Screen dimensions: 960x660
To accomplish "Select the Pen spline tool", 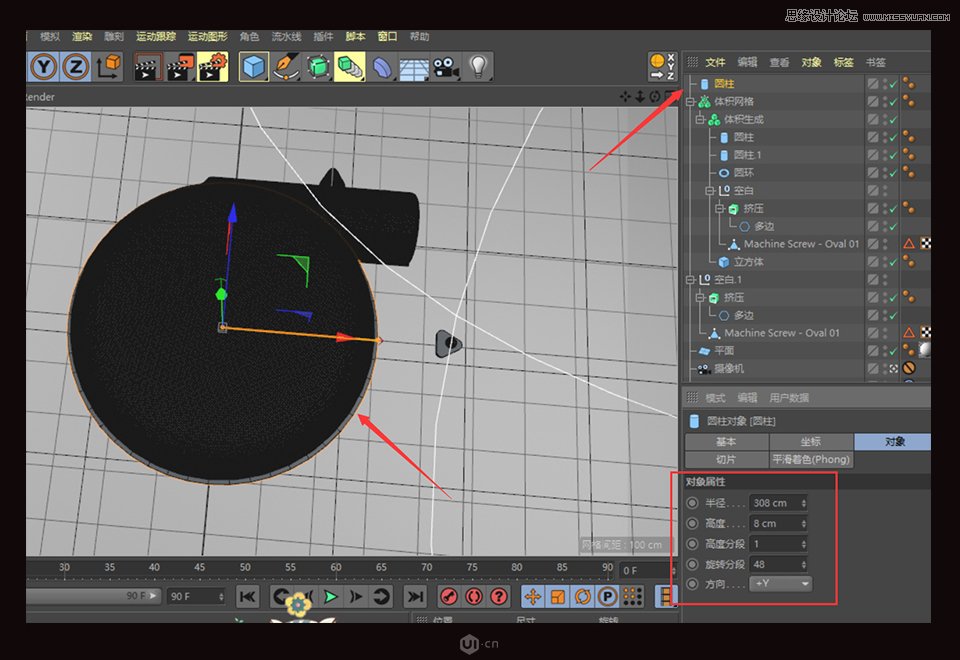I will [x=285, y=67].
